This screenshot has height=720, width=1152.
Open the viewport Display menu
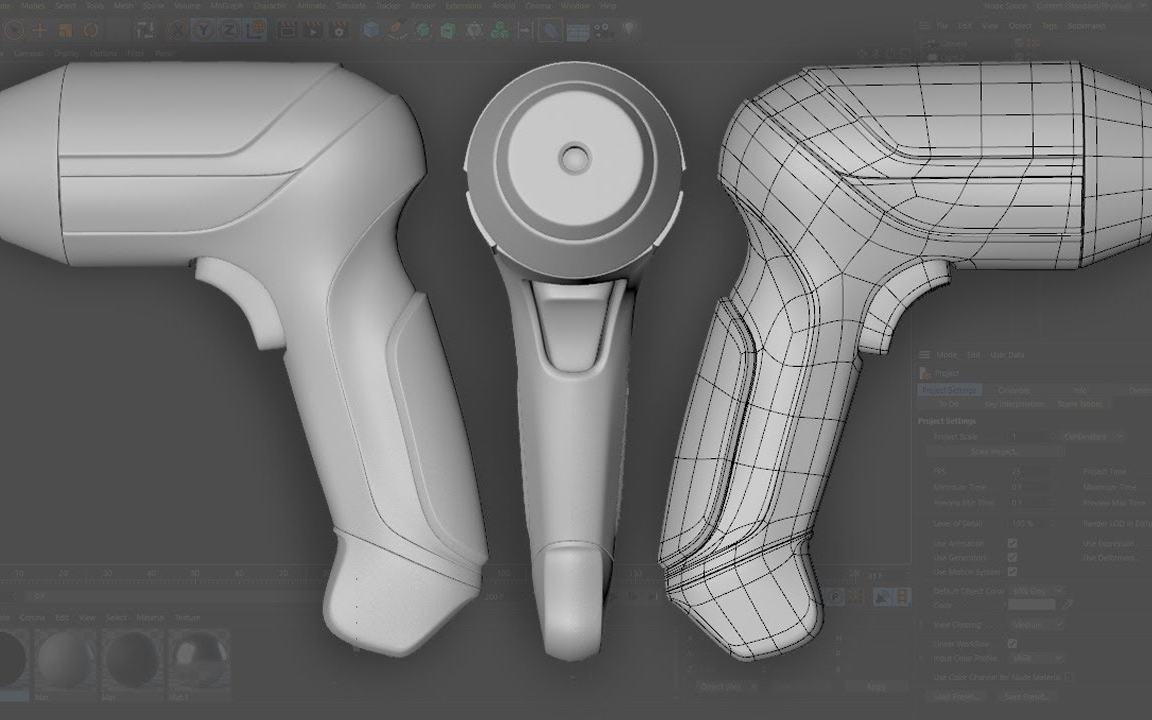(67, 54)
